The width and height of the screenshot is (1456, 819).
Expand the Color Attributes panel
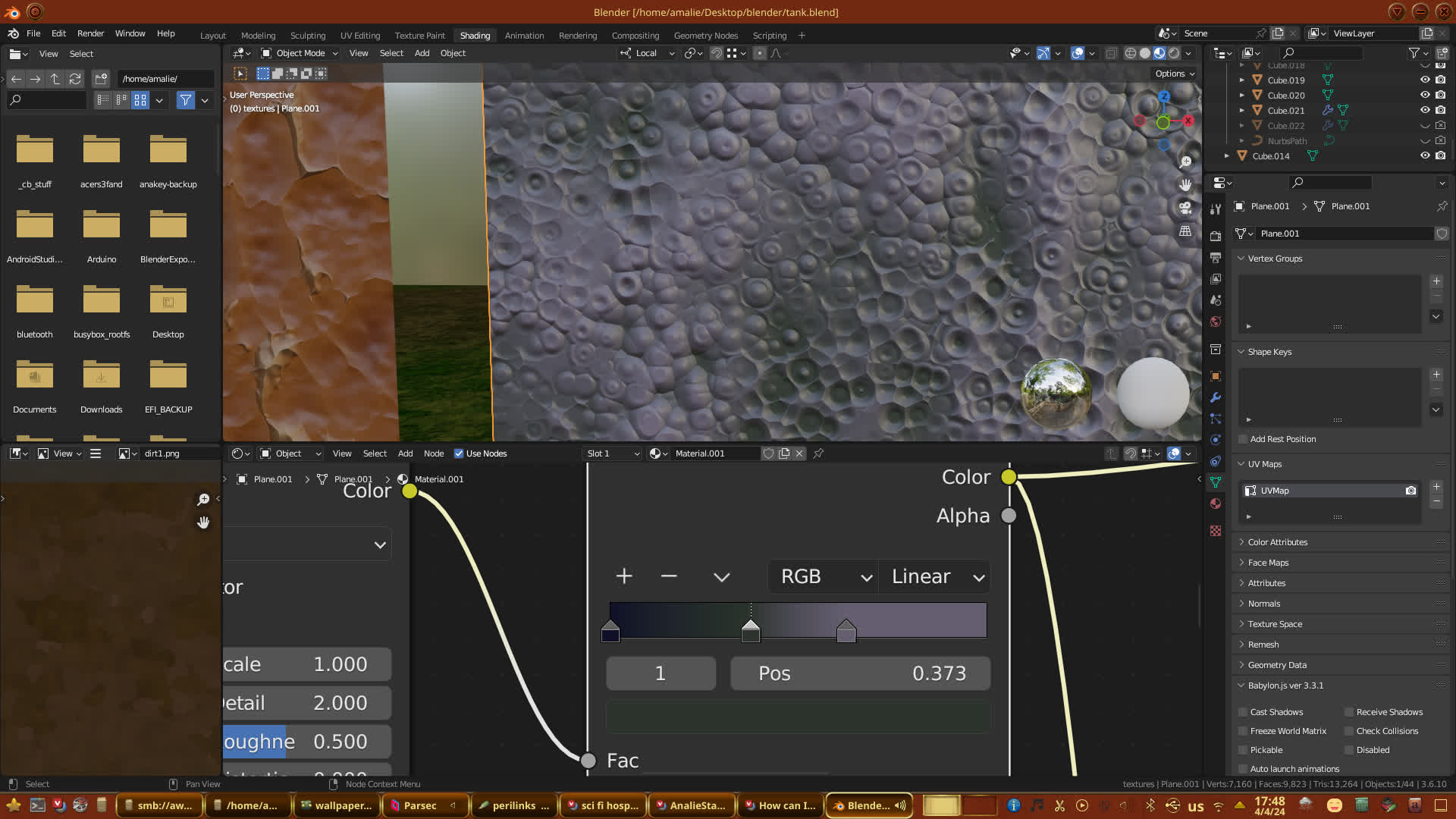point(1278,542)
